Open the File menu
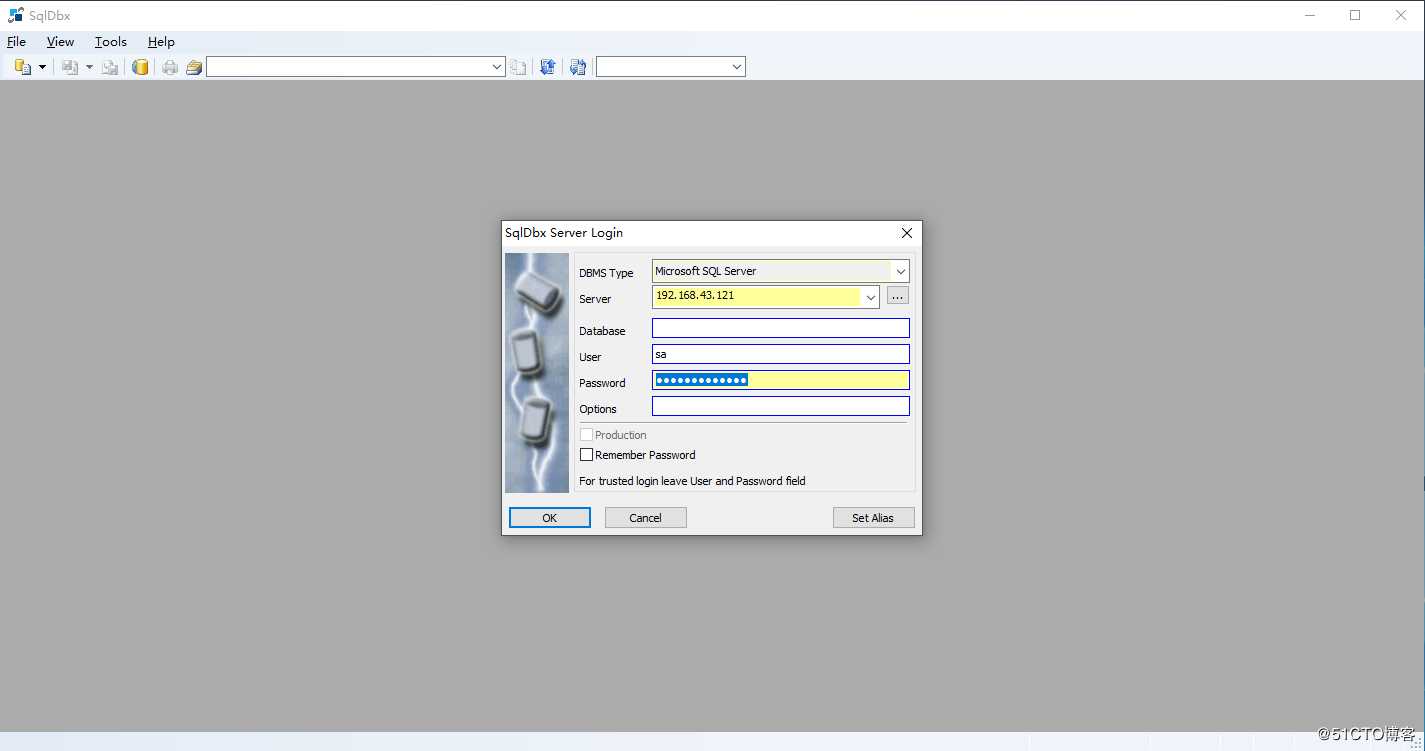 (16, 42)
